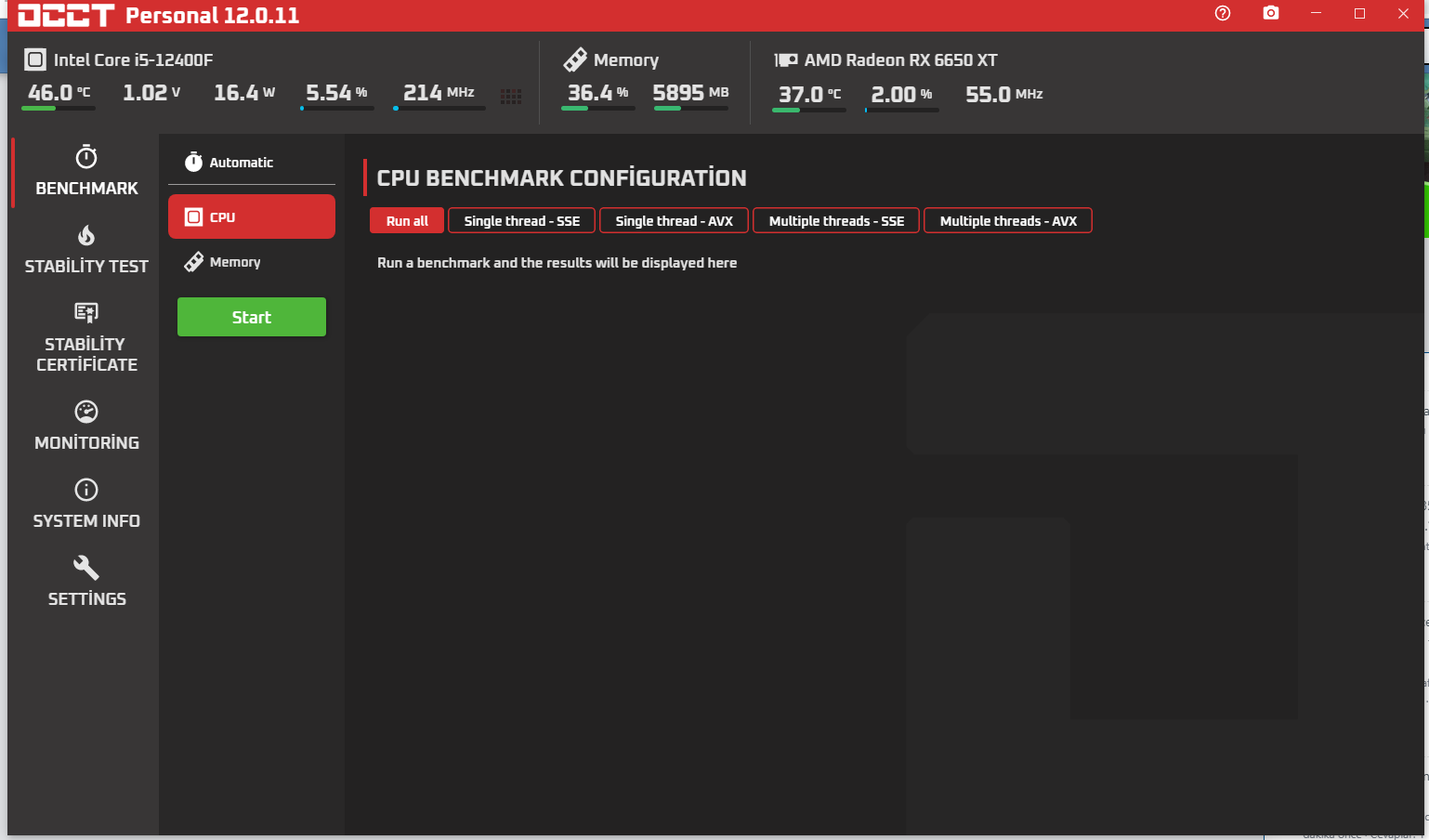Open Settings via the wrench icon

pyautogui.click(x=86, y=568)
